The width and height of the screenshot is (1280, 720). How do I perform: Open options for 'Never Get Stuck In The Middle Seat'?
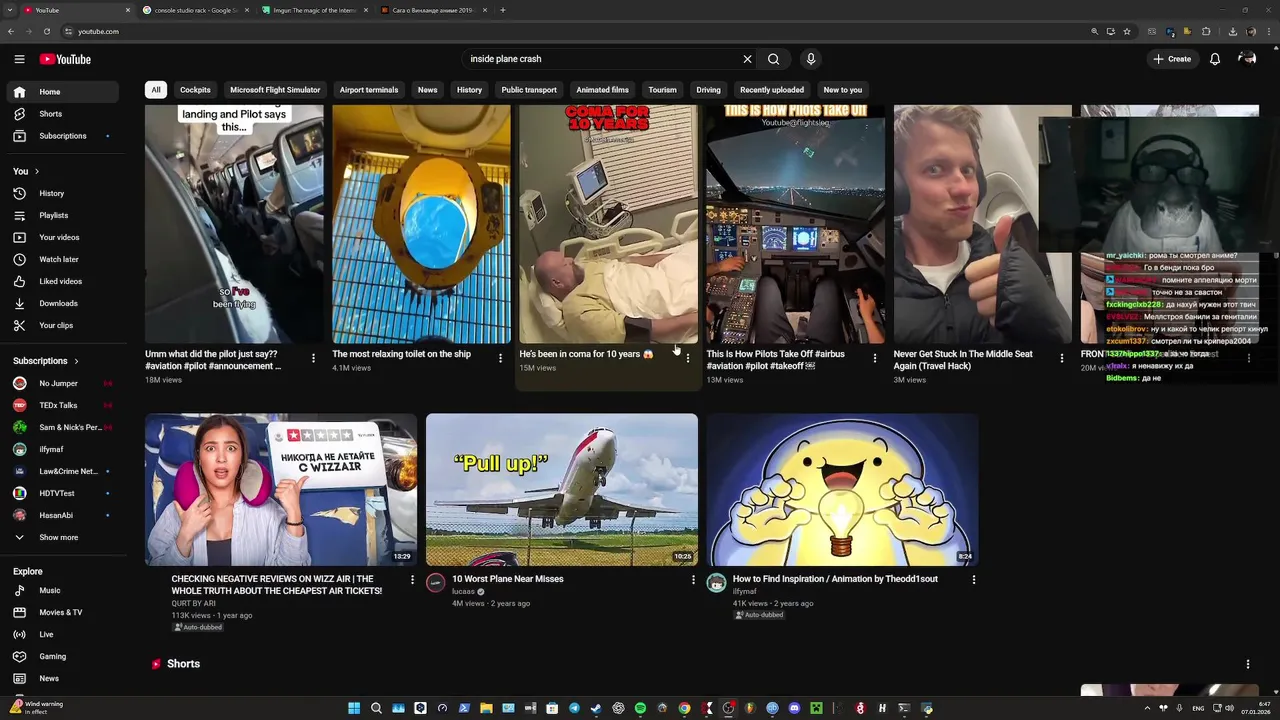pyautogui.click(x=1062, y=358)
